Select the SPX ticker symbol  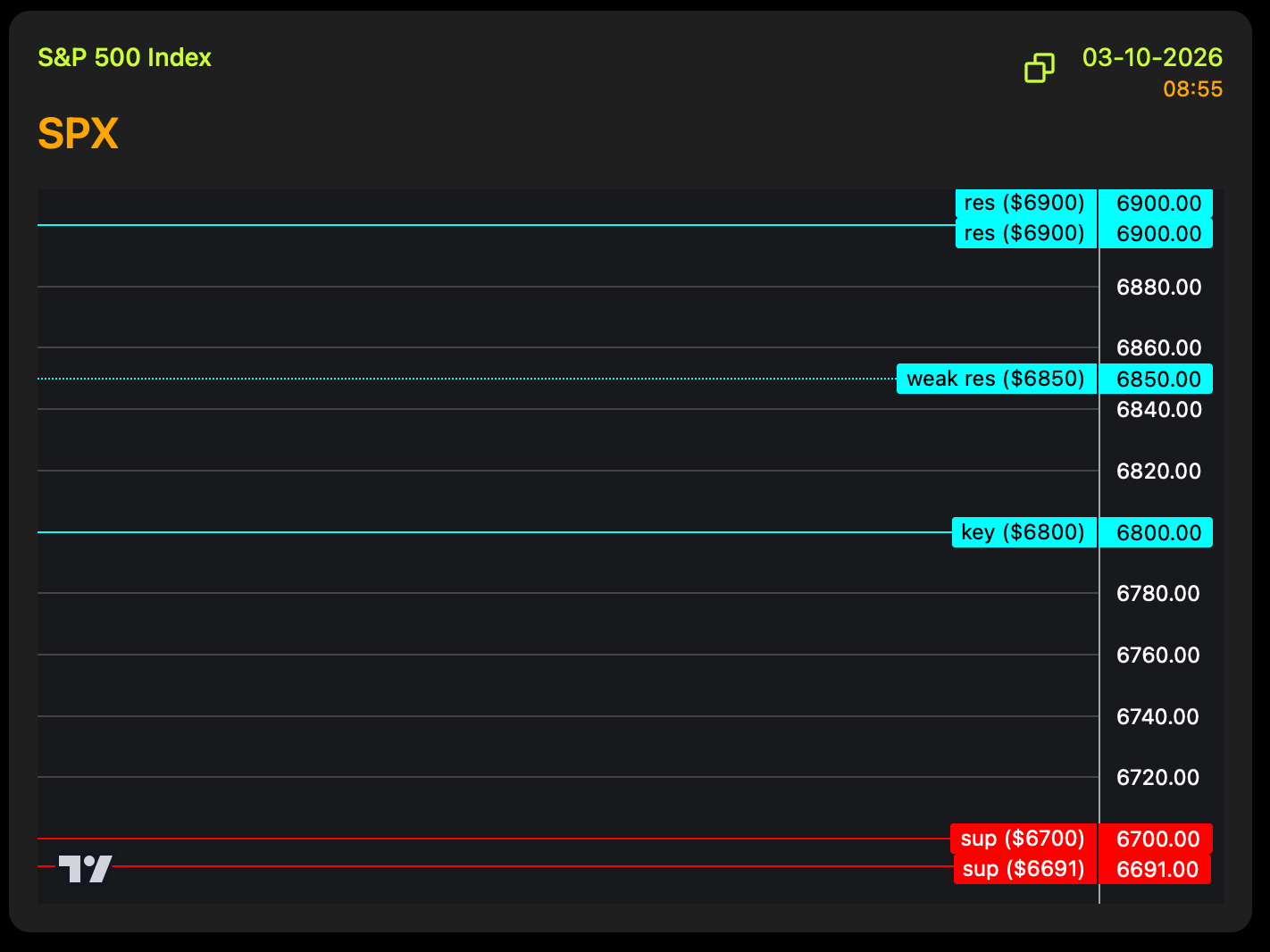[x=79, y=134]
